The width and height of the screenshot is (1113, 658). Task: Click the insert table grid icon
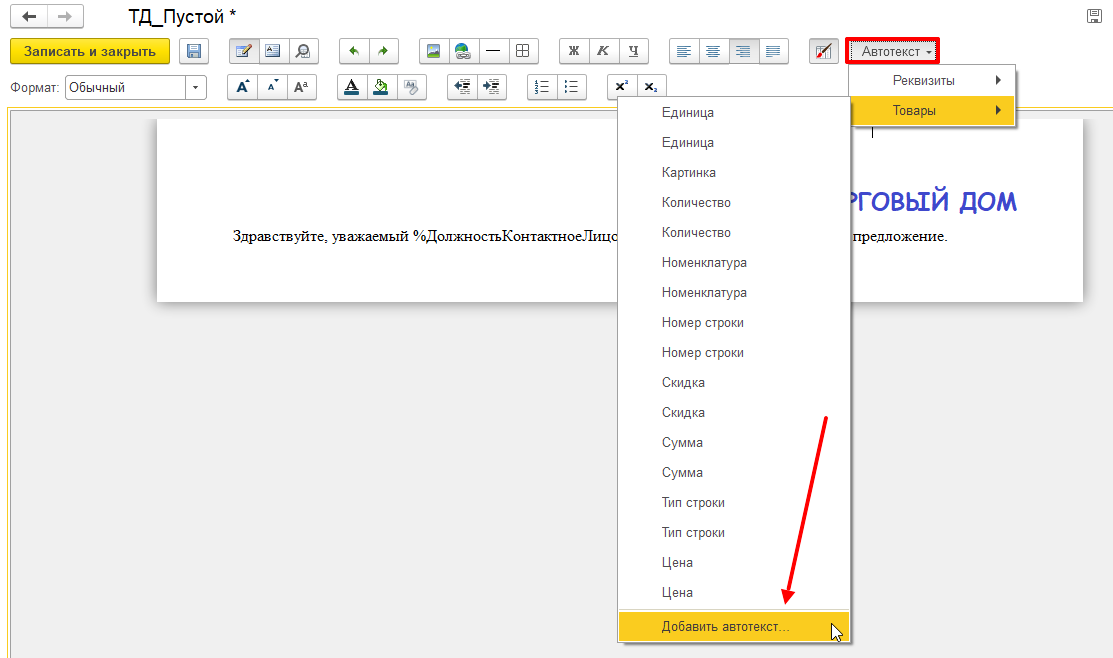(523, 51)
